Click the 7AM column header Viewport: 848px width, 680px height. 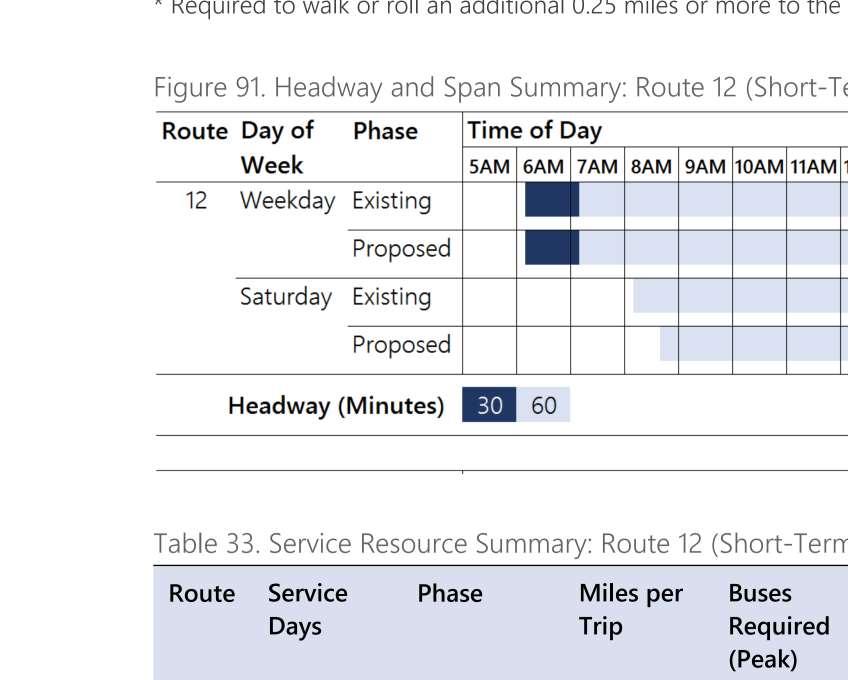click(x=598, y=167)
